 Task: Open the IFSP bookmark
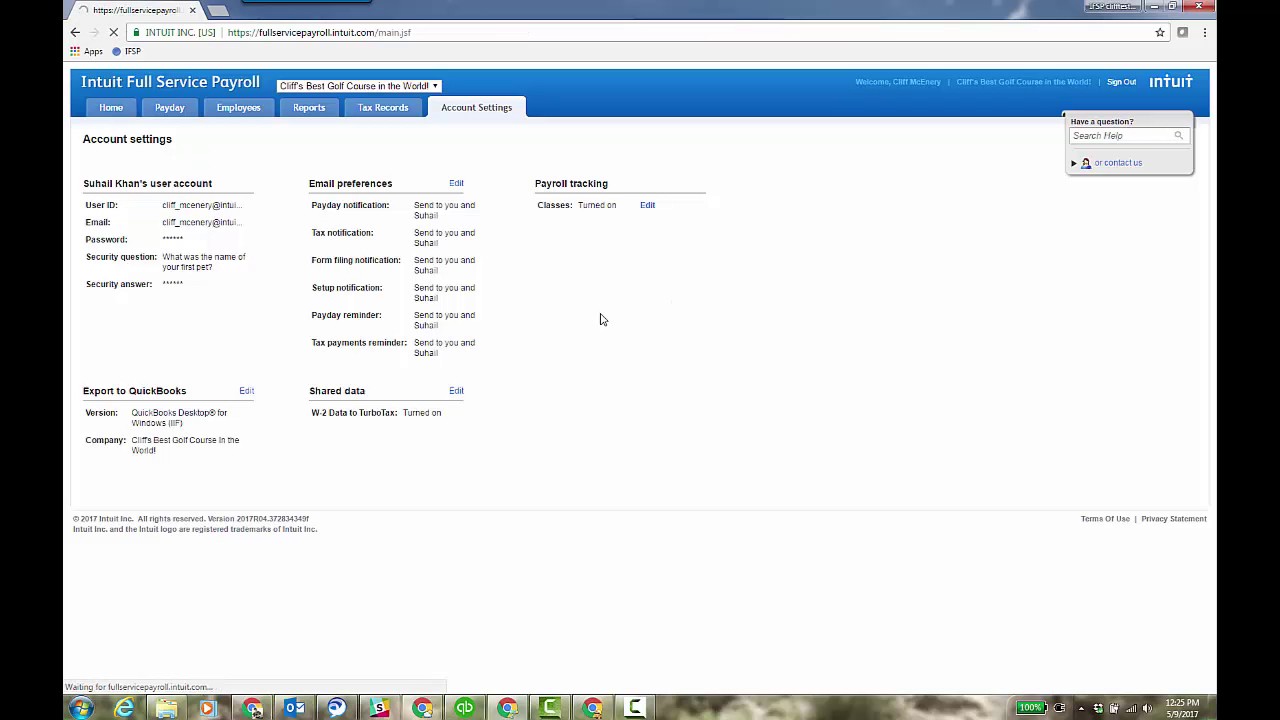click(x=126, y=51)
